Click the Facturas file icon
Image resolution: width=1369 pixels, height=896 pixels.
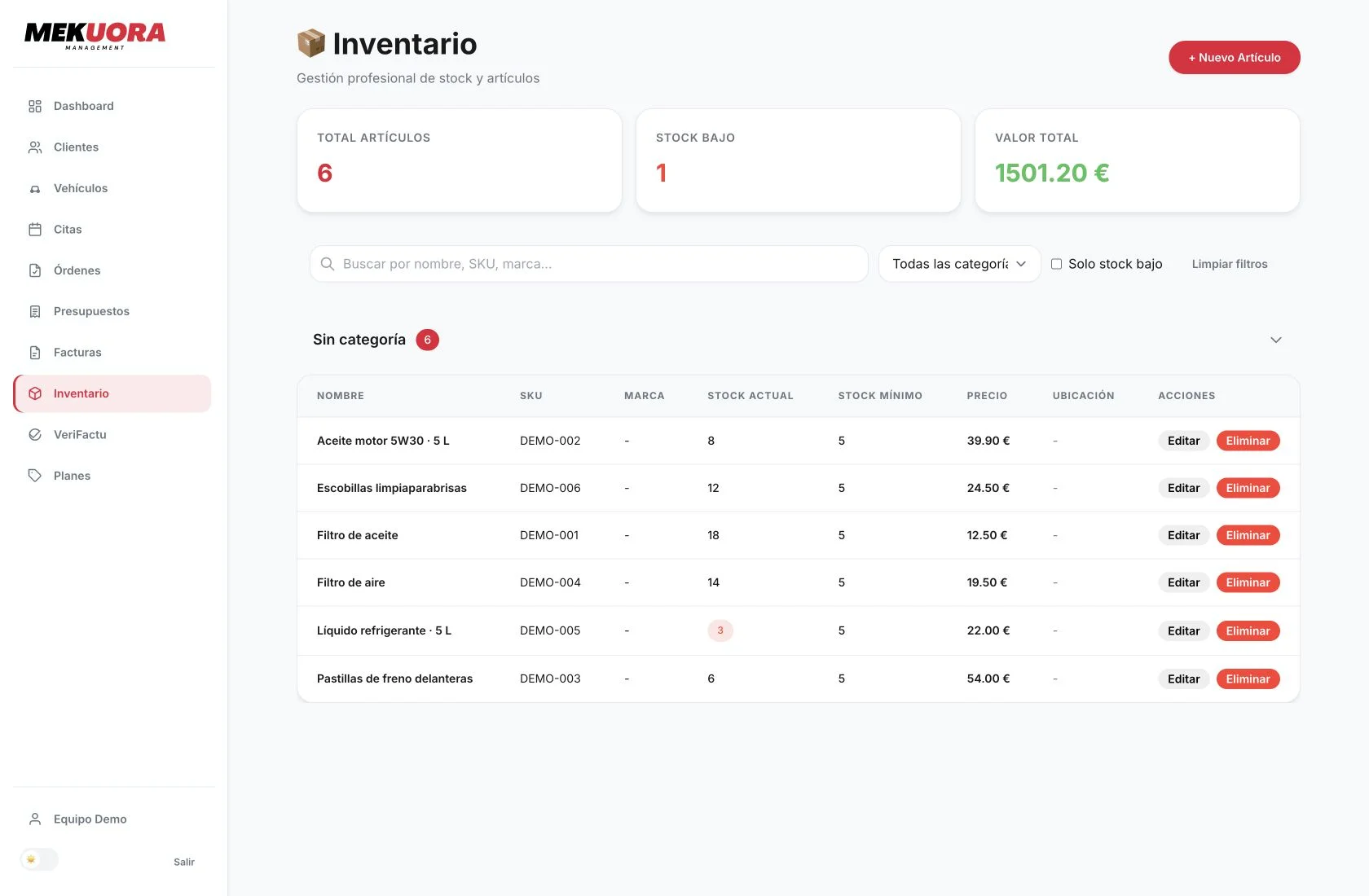[35, 353]
